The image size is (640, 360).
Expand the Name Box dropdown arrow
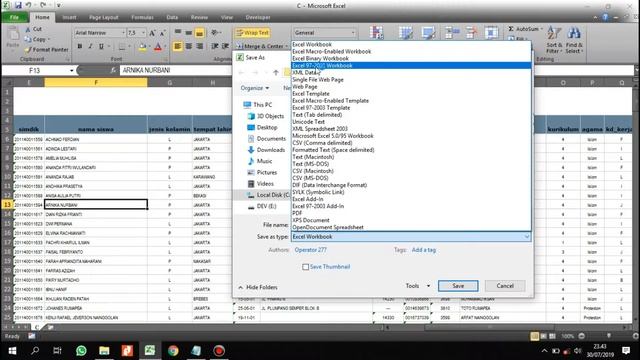(x=71, y=71)
